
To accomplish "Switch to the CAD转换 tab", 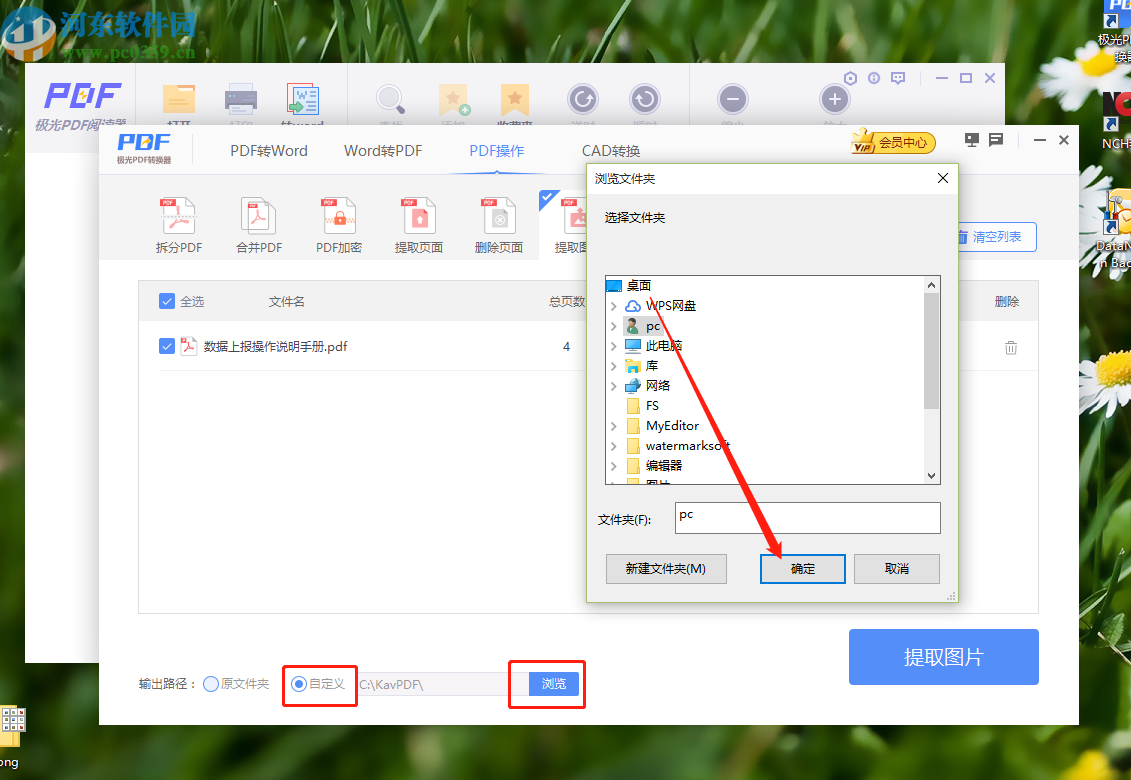I will coord(613,150).
